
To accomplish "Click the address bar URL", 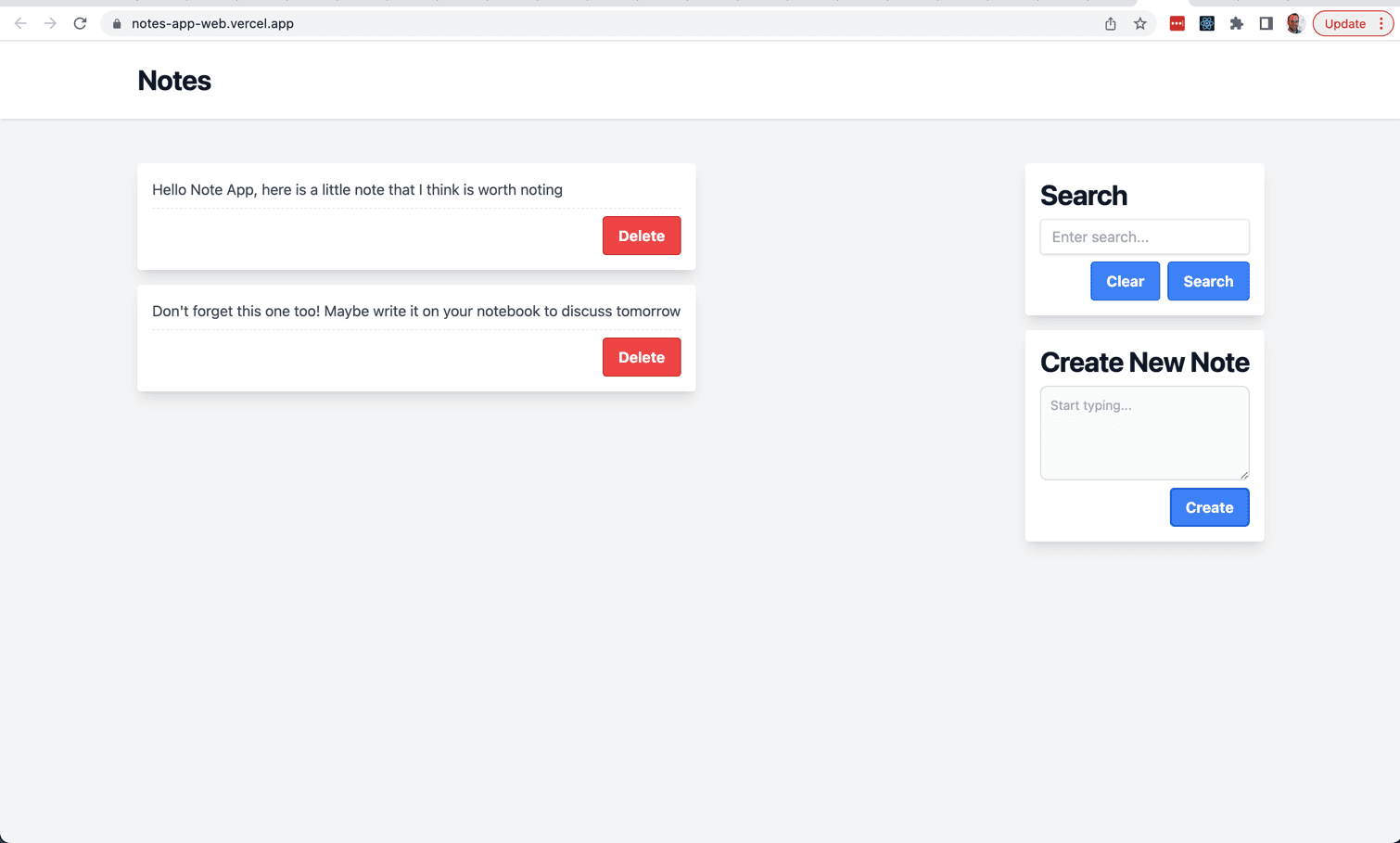I will (212, 24).
